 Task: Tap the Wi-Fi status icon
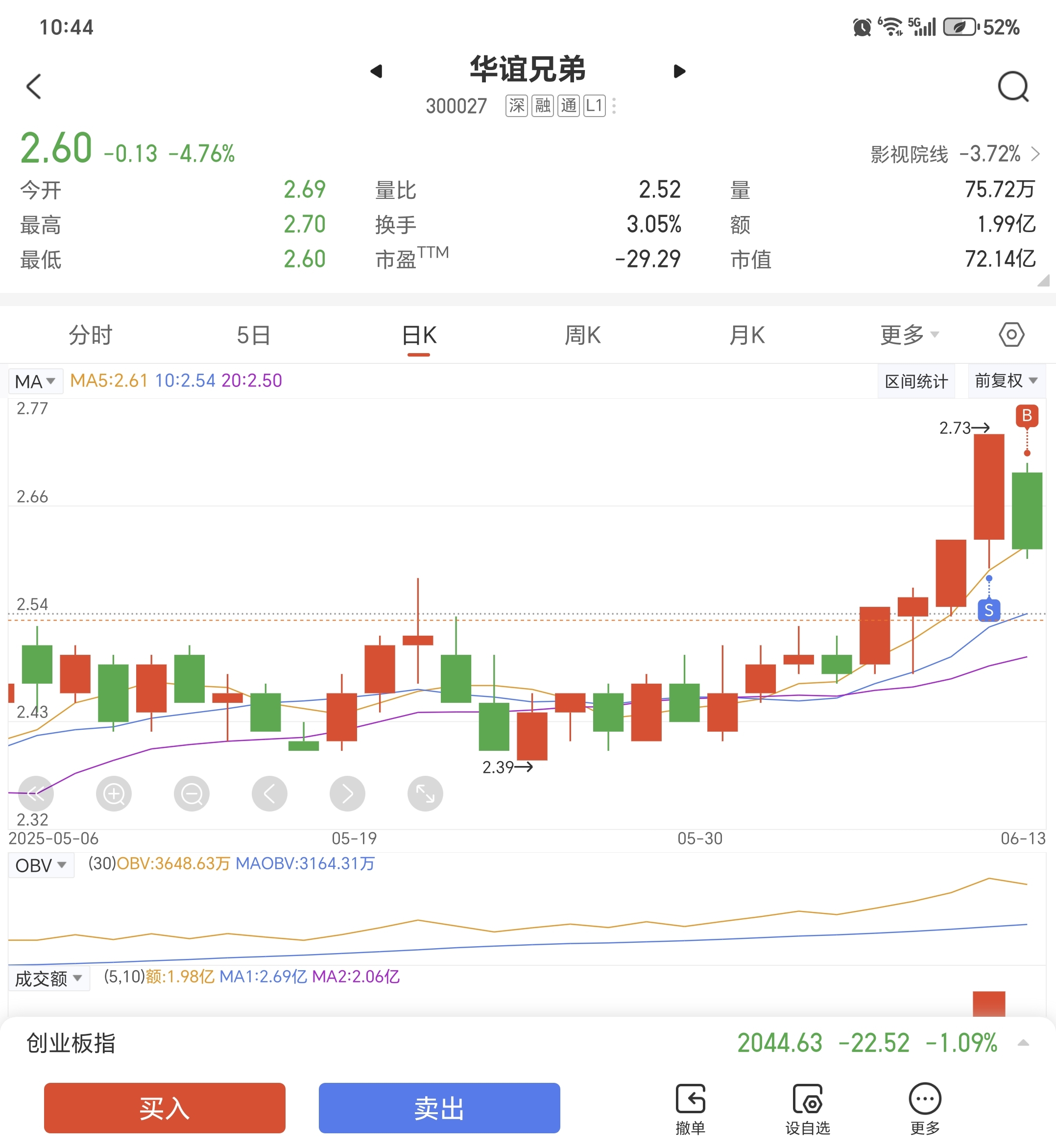[x=890, y=27]
